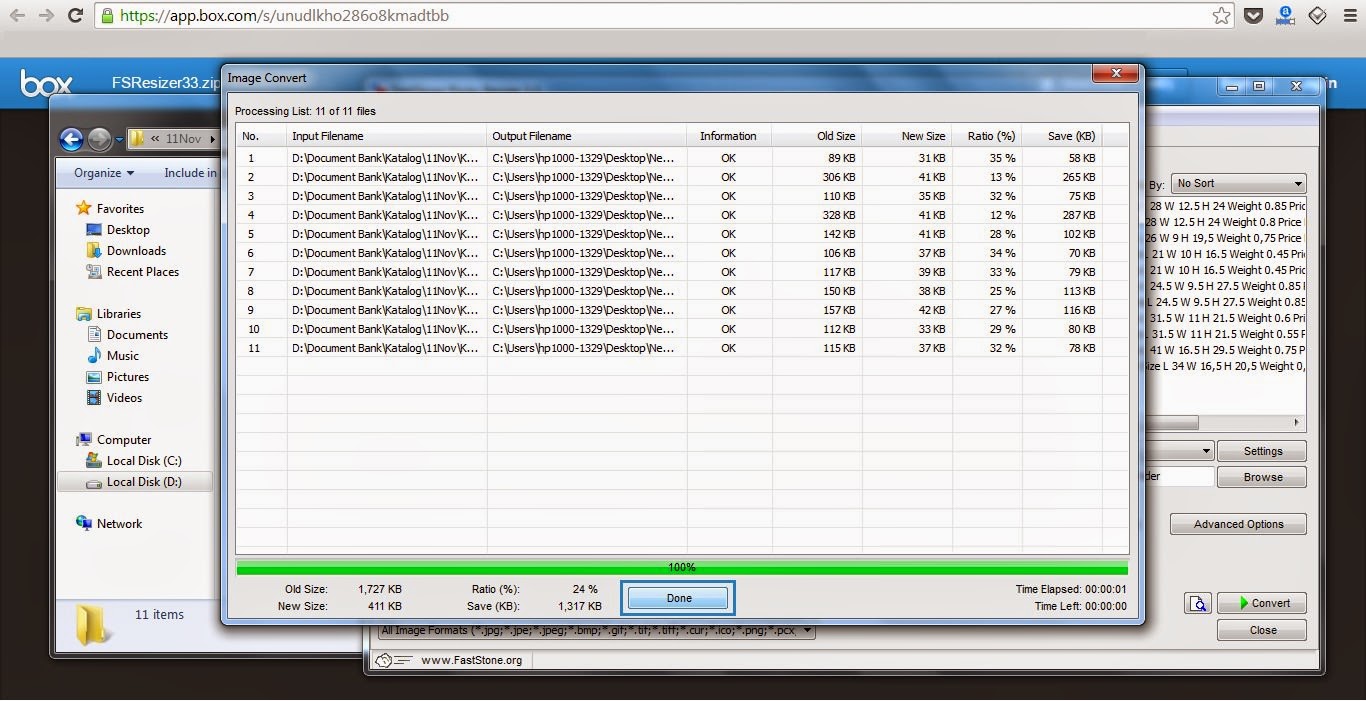
Task: Click the green conversion progress bar
Action: click(682, 567)
